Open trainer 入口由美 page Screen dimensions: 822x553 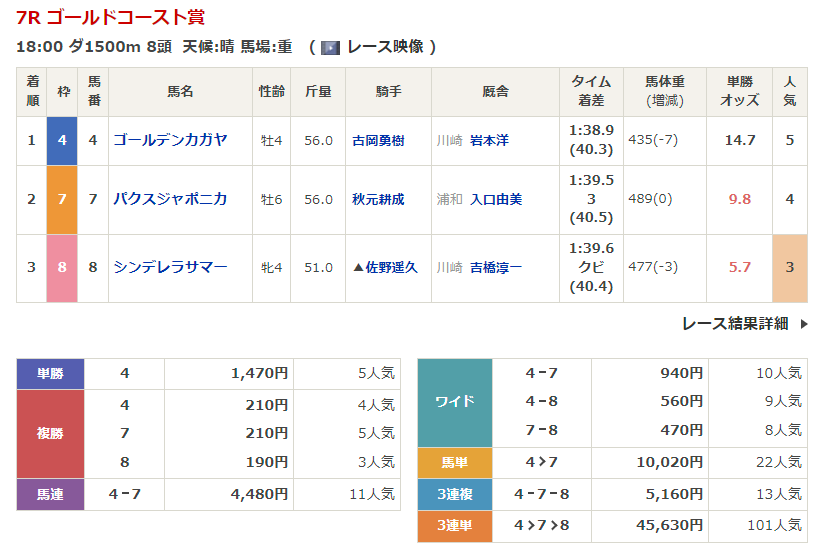click(495, 200)
